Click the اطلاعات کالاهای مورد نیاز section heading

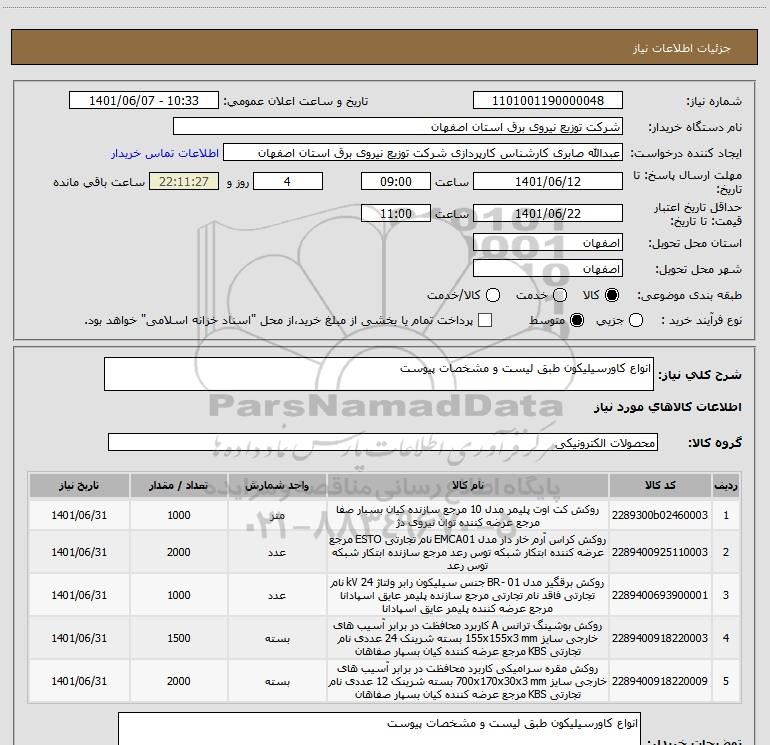pos(668,407)
